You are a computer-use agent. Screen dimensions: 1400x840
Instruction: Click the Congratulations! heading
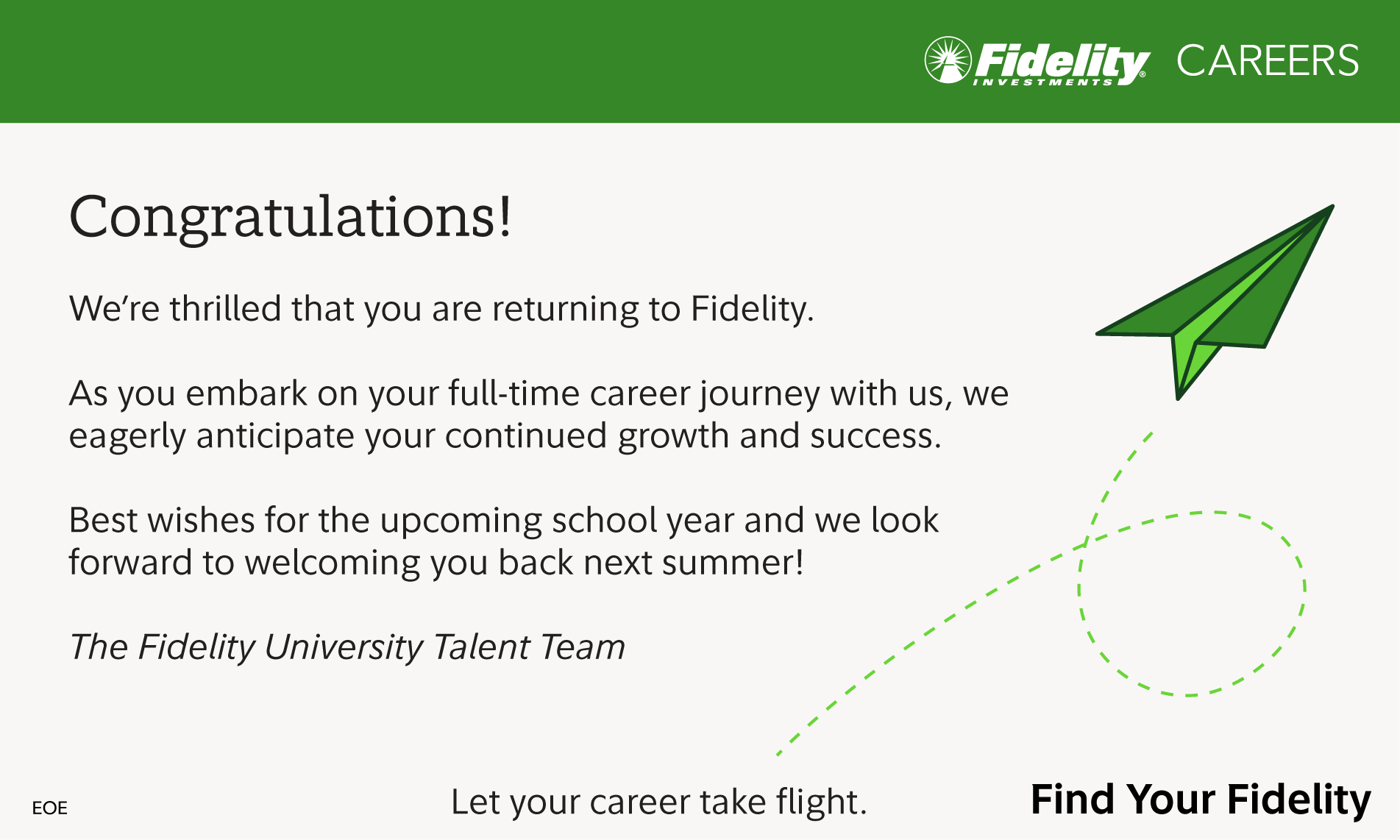click(x=290, y=217)
